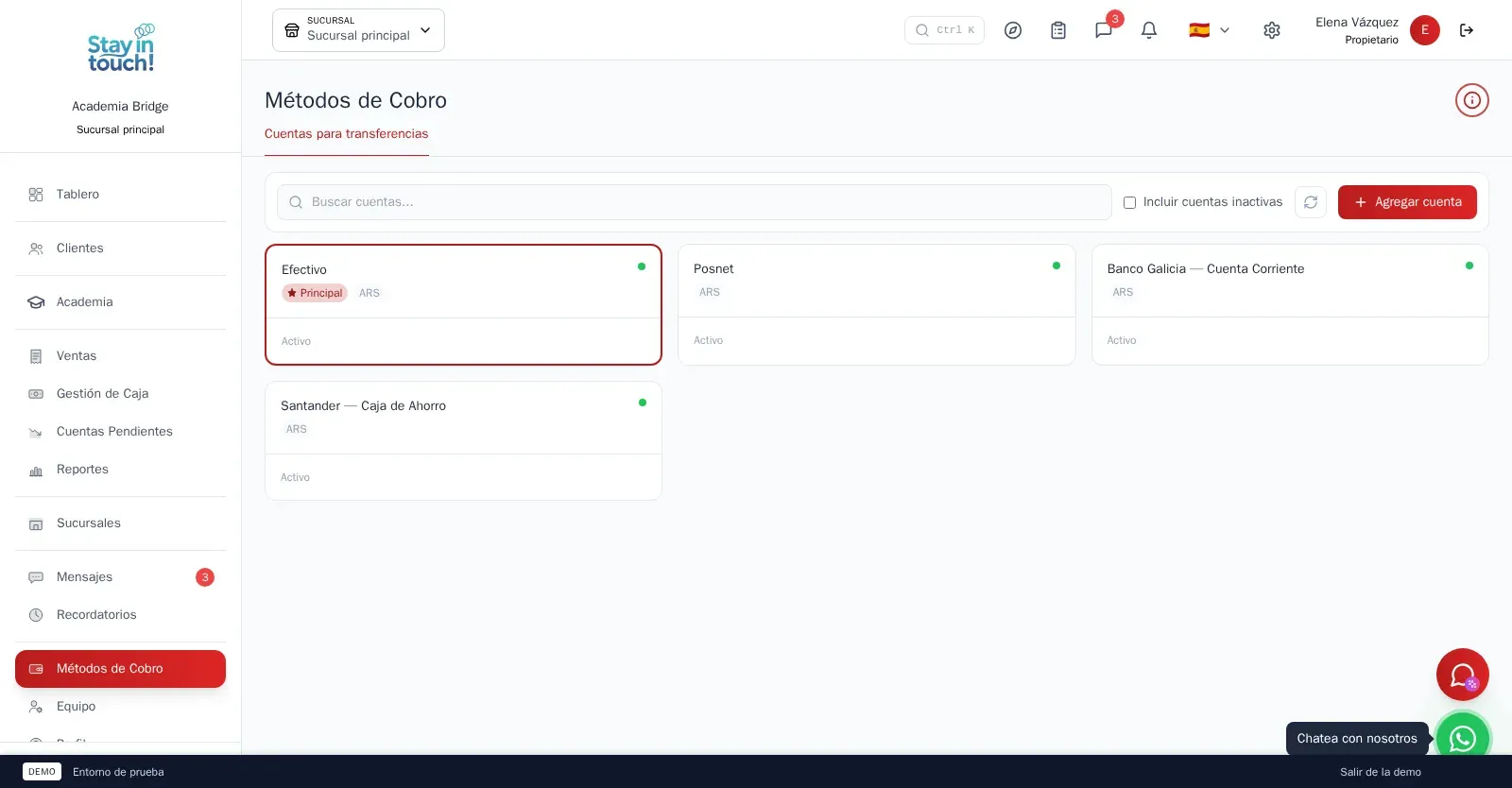Viewport: 1512px width, 788px height.
Task: Click the logout arrow icon
Action: [1467, 30]
